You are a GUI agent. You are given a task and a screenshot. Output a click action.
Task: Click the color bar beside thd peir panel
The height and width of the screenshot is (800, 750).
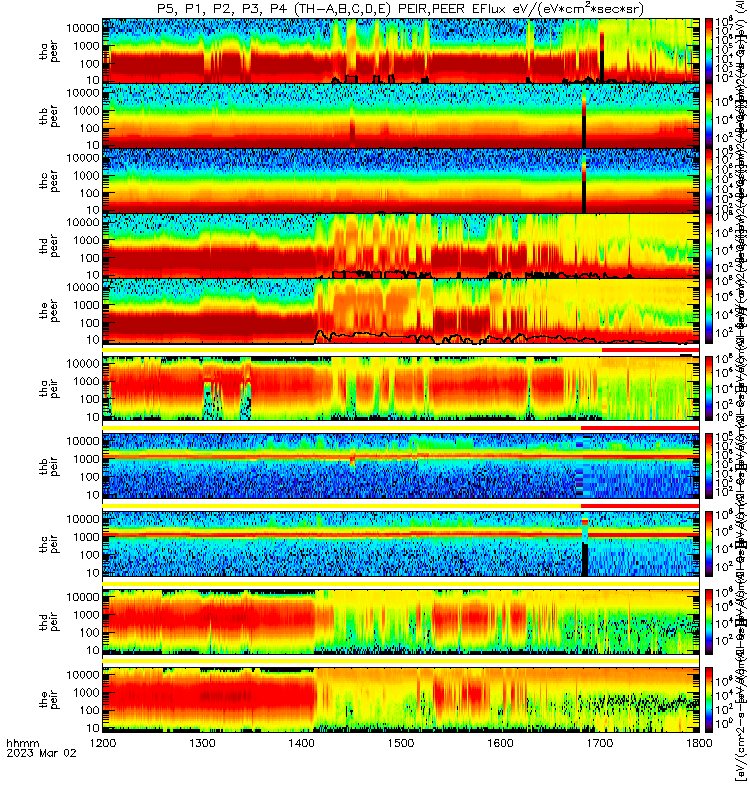(709, 621)
